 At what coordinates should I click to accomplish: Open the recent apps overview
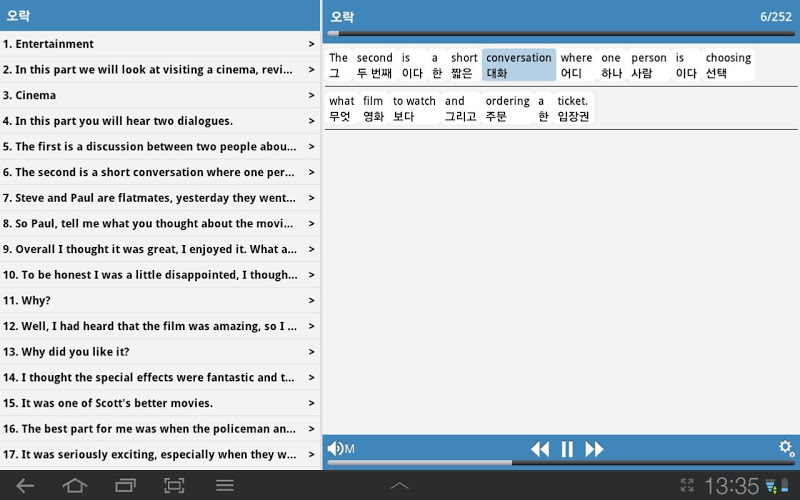click(x=125, y=486)
